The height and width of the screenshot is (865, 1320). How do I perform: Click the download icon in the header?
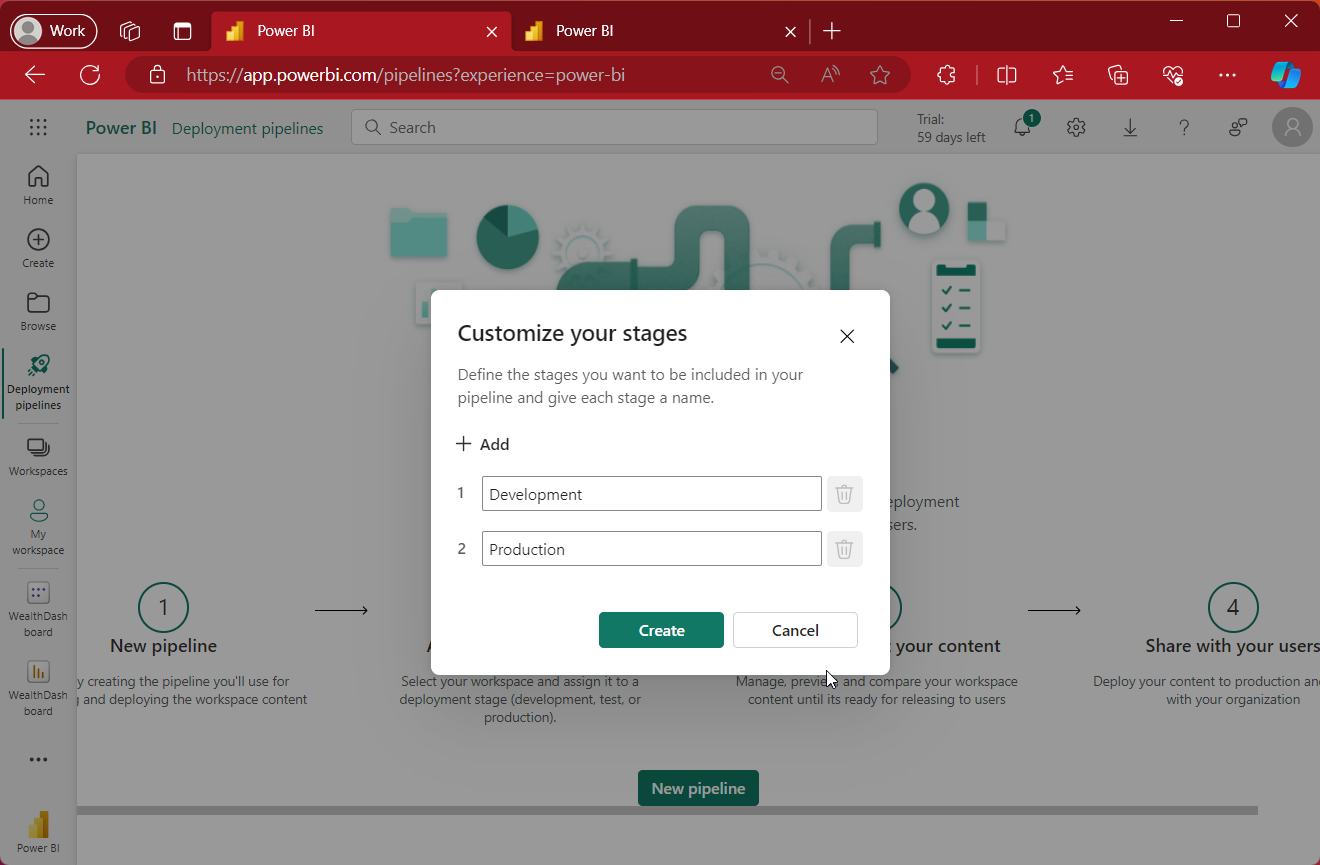coord(1130,127)
